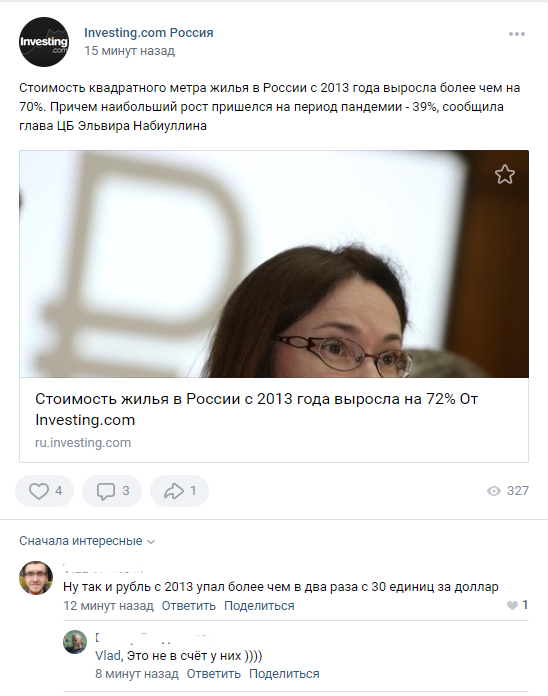The image size is (548, 696).
Task: Open the Nabiullina article preview image
Action: click(274, 264)
